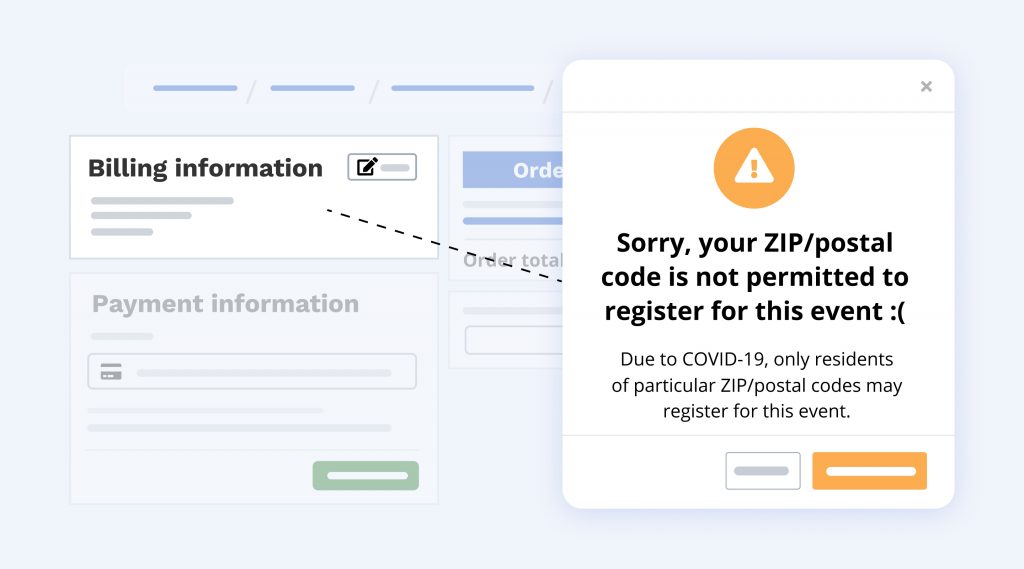Click the Billing information heading
The height and width of the screenshot is (569, 1024).
(x=205, y=168)
